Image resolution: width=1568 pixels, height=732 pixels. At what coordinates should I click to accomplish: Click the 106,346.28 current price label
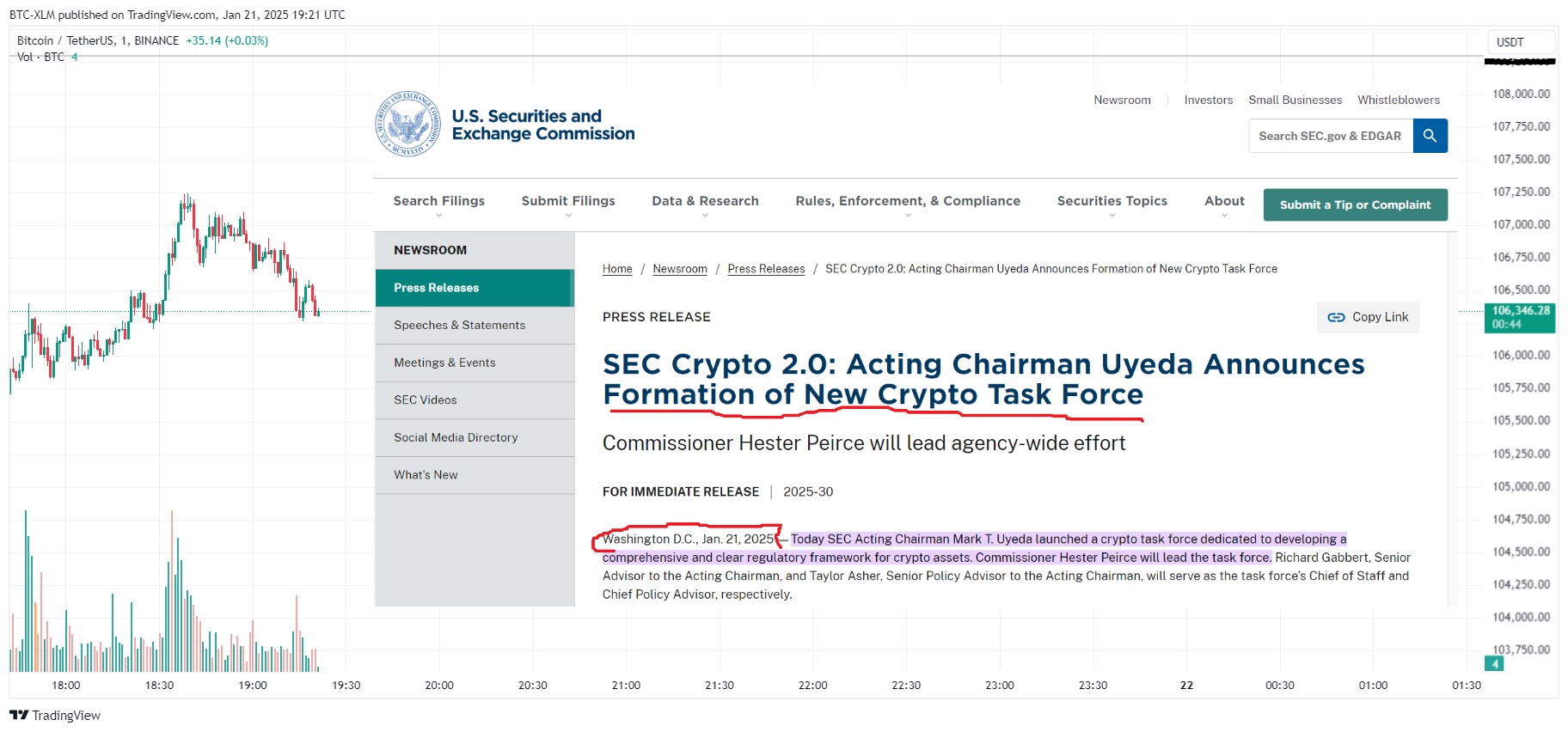tap(1520, 317)
